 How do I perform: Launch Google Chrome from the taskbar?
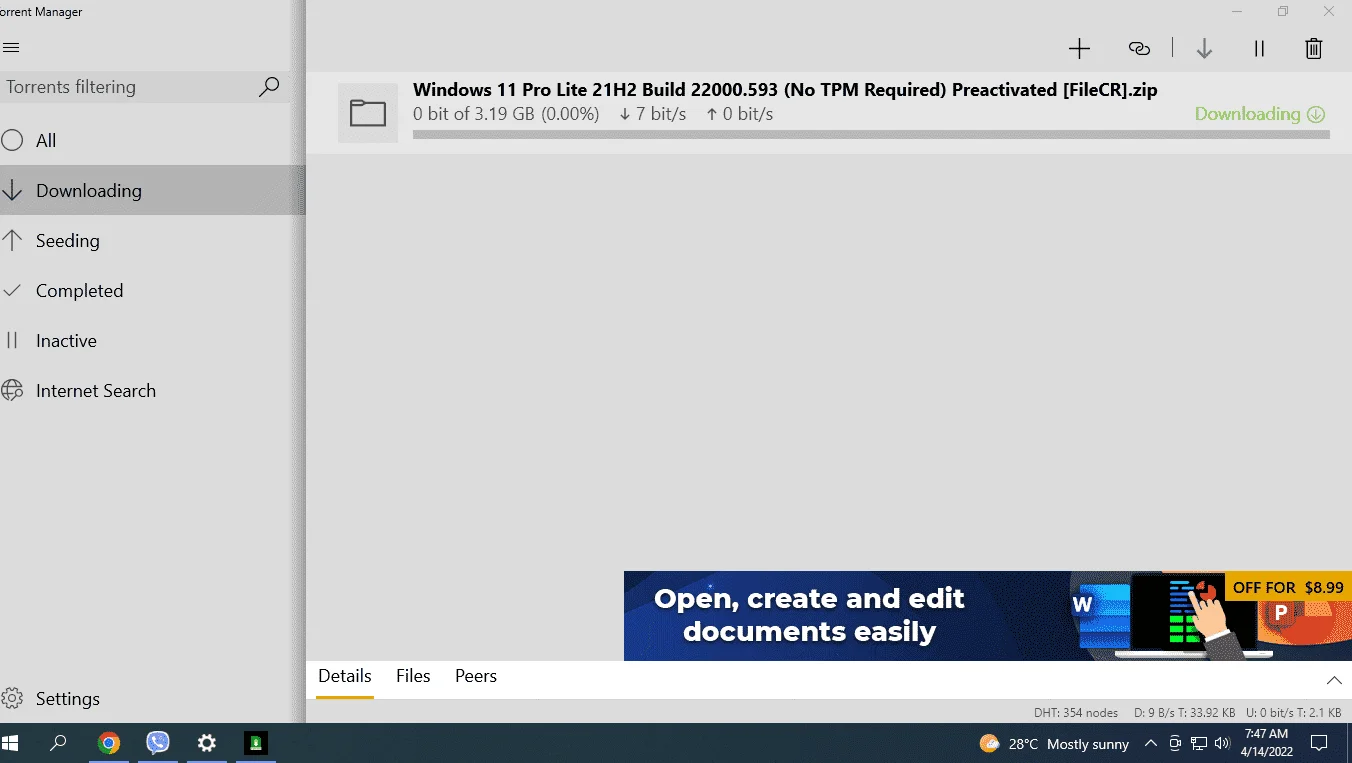click(x=109, y=743)
